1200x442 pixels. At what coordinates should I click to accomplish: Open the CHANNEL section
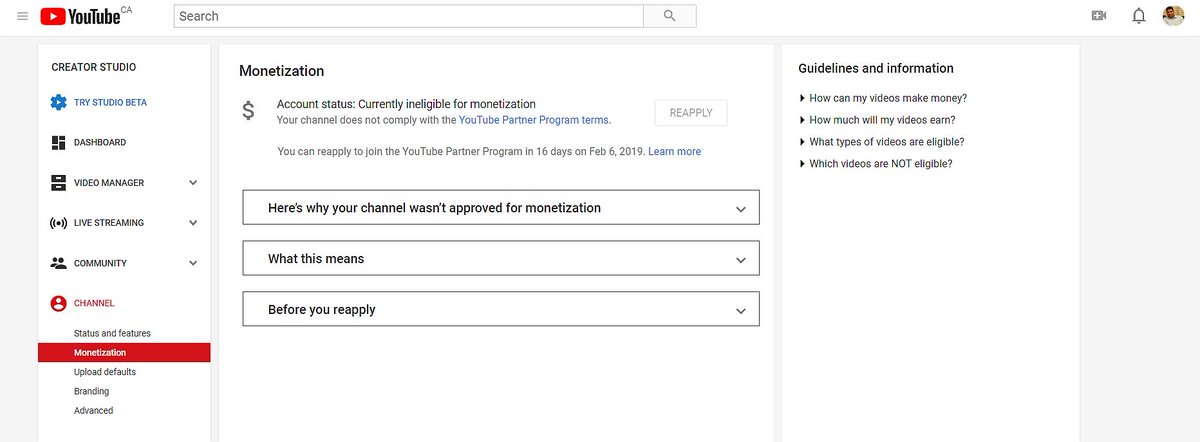(x=94, y=303)
